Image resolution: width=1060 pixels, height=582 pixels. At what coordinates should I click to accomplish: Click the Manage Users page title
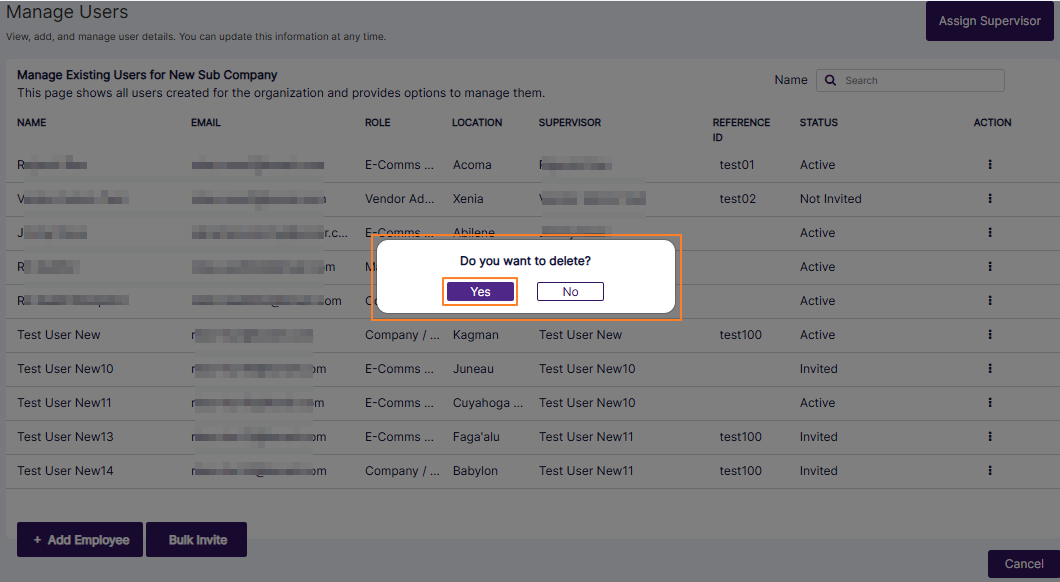[67, 13]
